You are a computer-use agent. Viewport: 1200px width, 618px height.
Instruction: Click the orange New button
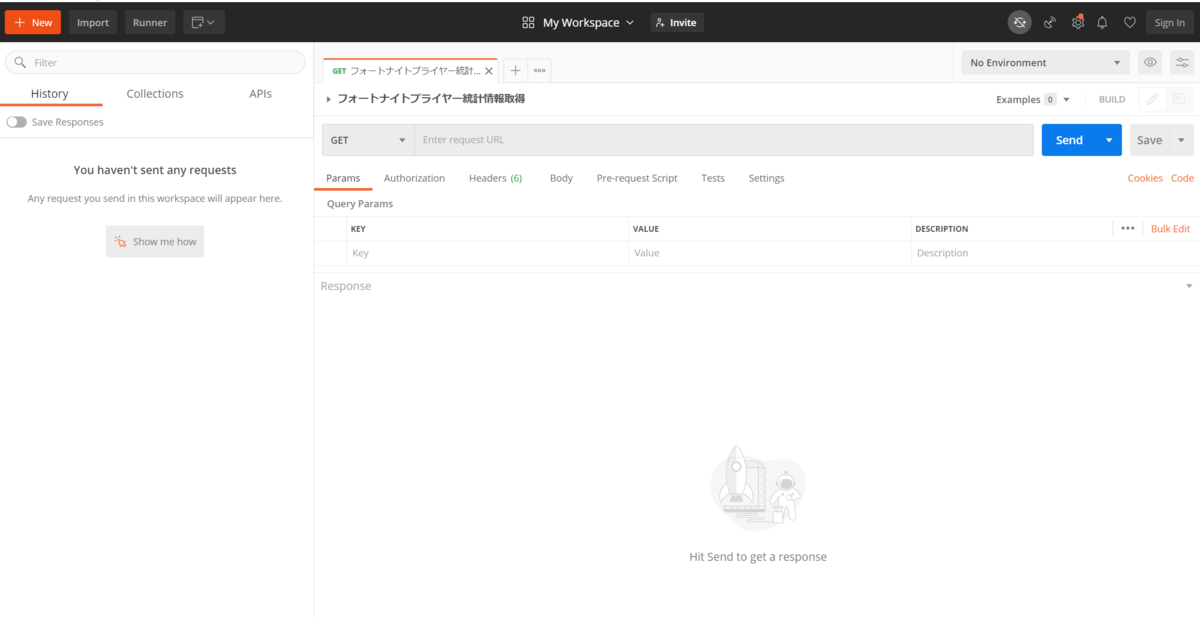[33, 22]
